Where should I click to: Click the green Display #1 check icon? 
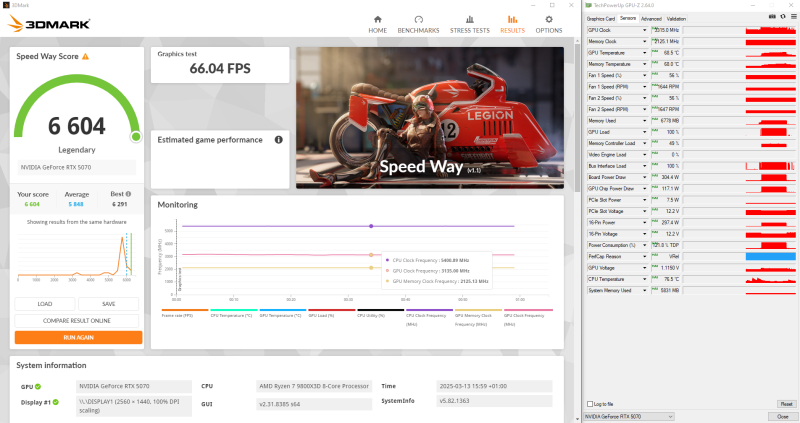pos(56,402)
